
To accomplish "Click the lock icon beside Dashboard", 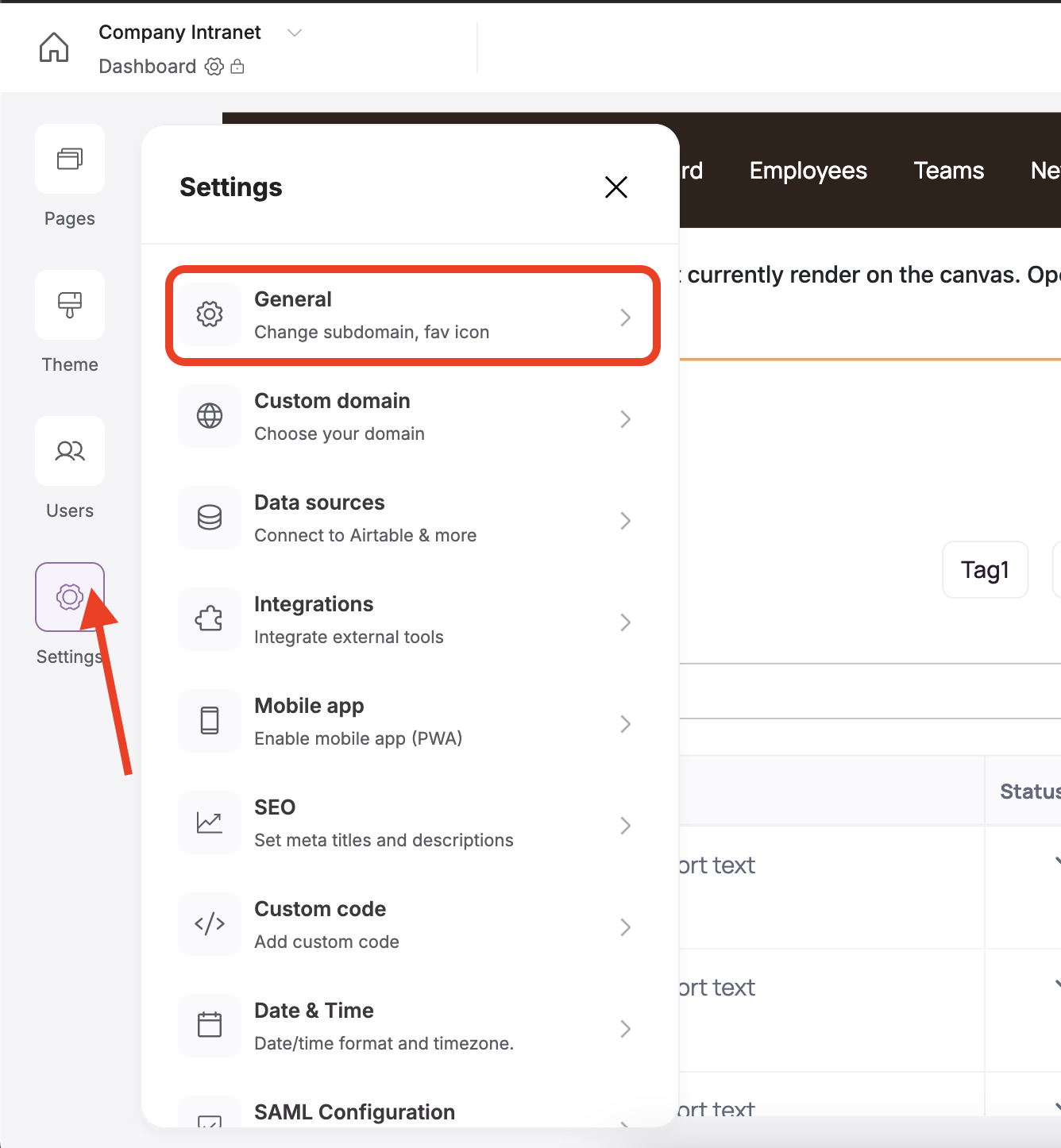I will [x=237, y=67].
